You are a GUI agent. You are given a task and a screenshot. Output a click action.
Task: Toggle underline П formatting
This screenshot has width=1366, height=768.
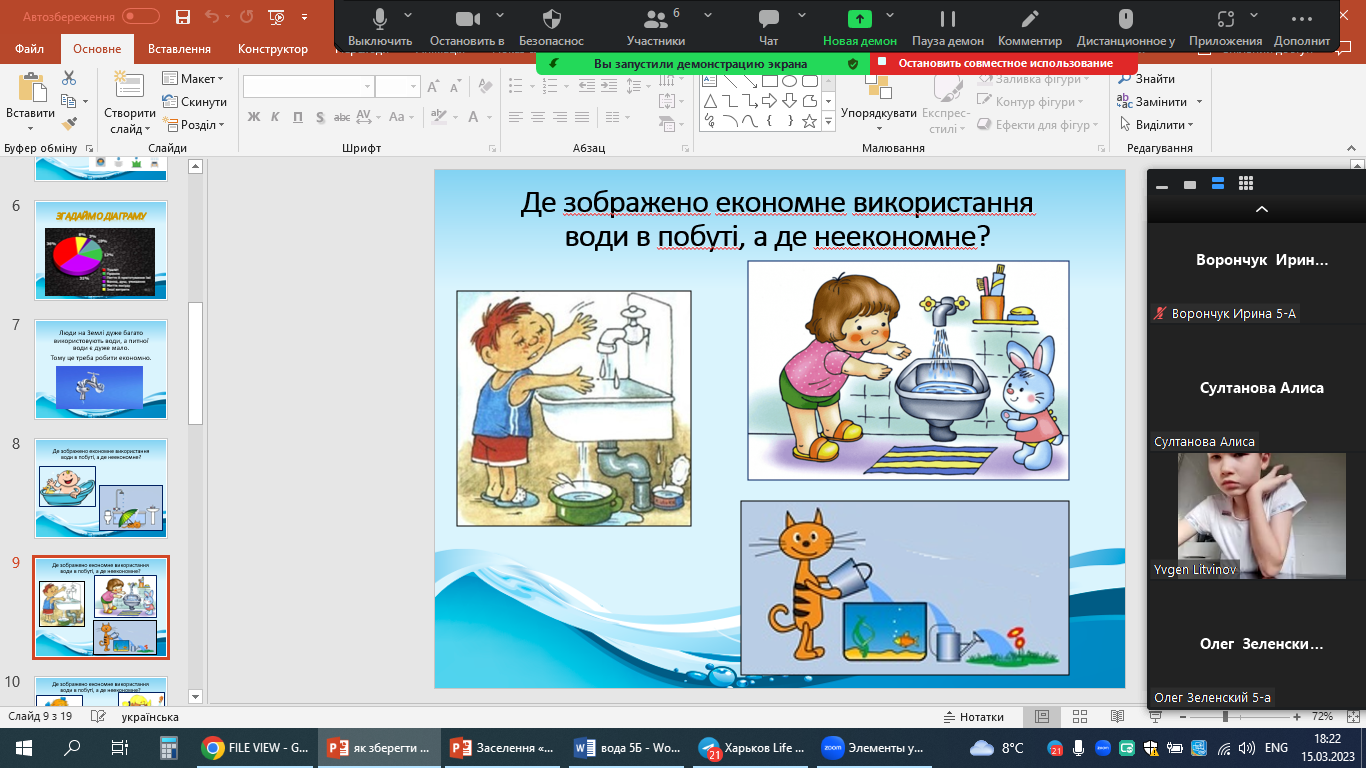click(297, 117)
